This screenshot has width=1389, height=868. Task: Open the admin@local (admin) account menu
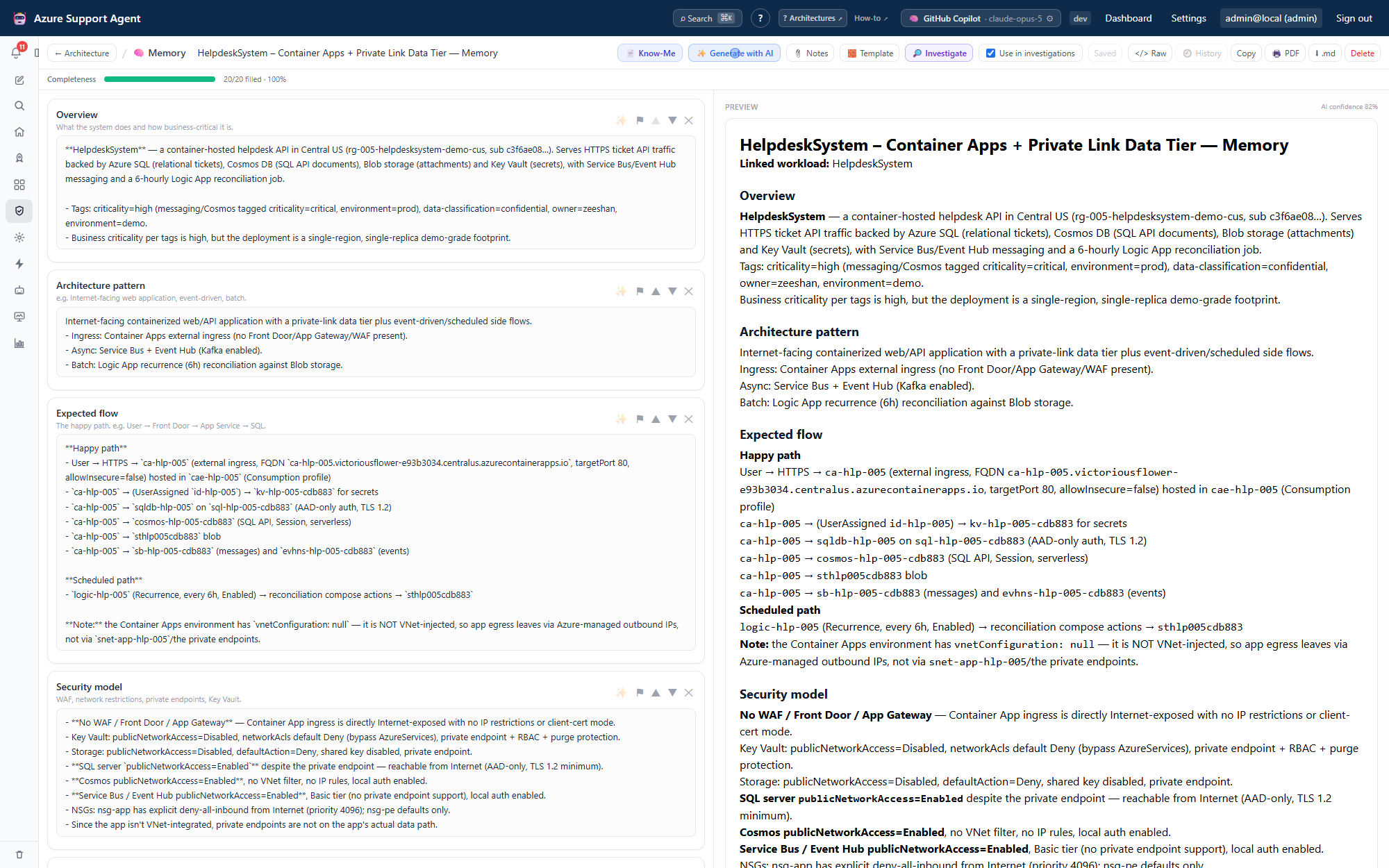(x=1271, y=19)
